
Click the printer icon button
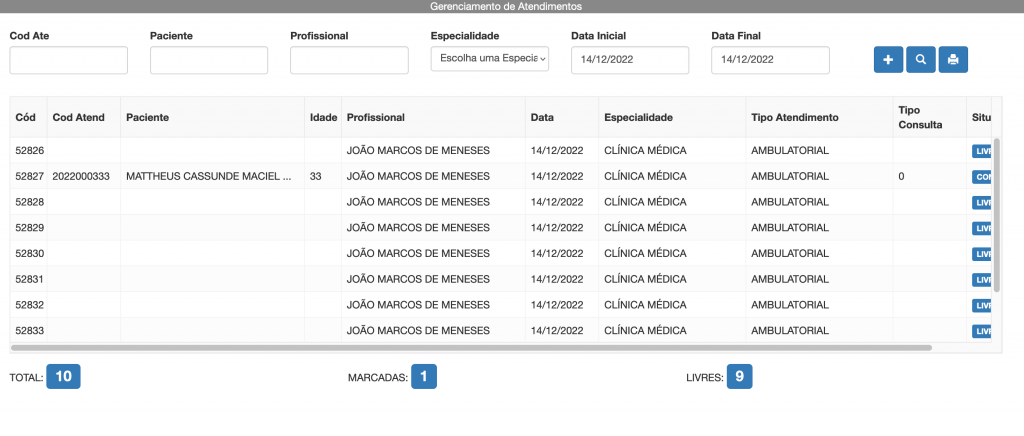pyautogui.click(x=953, y=60)
